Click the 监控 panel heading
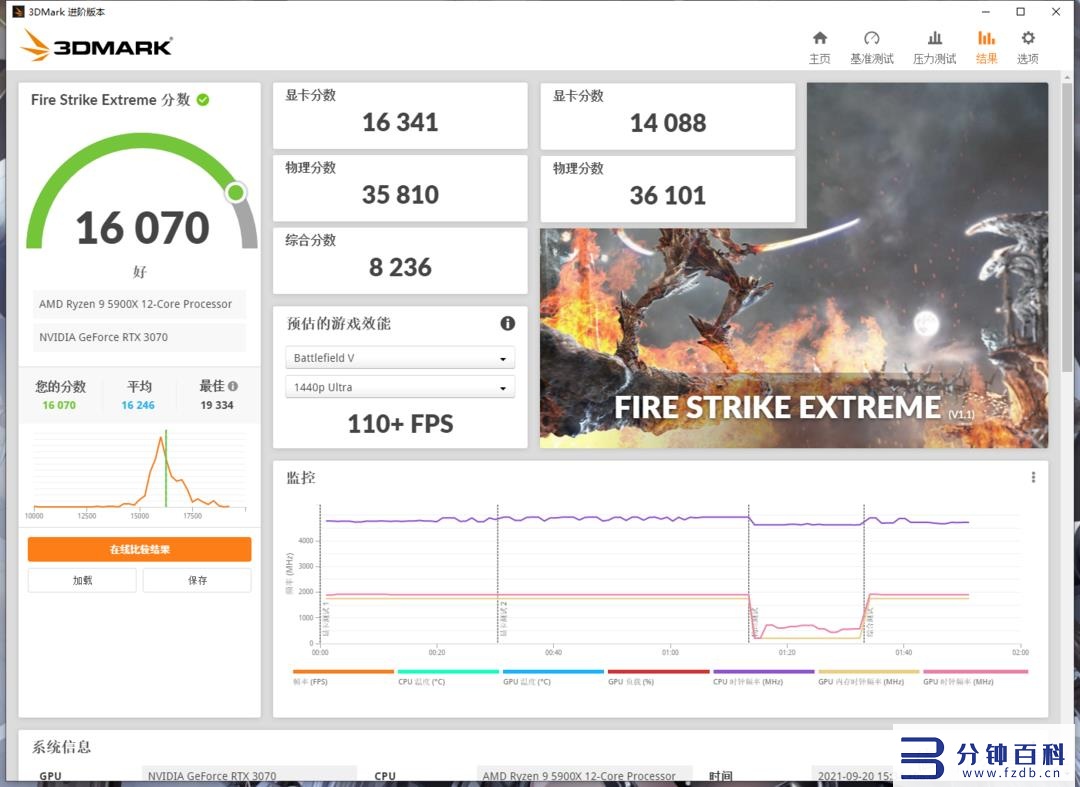1080x787 pixels. point(301,477)
